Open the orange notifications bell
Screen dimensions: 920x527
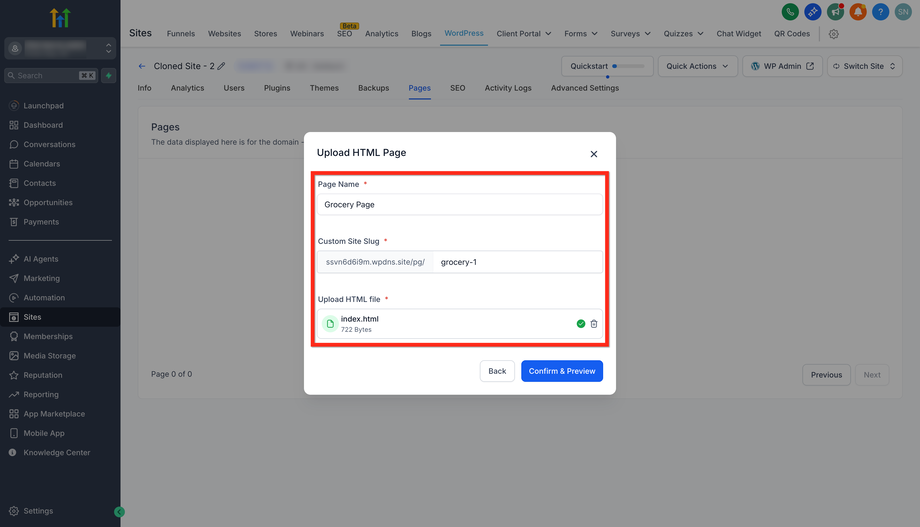pos(858,12)
